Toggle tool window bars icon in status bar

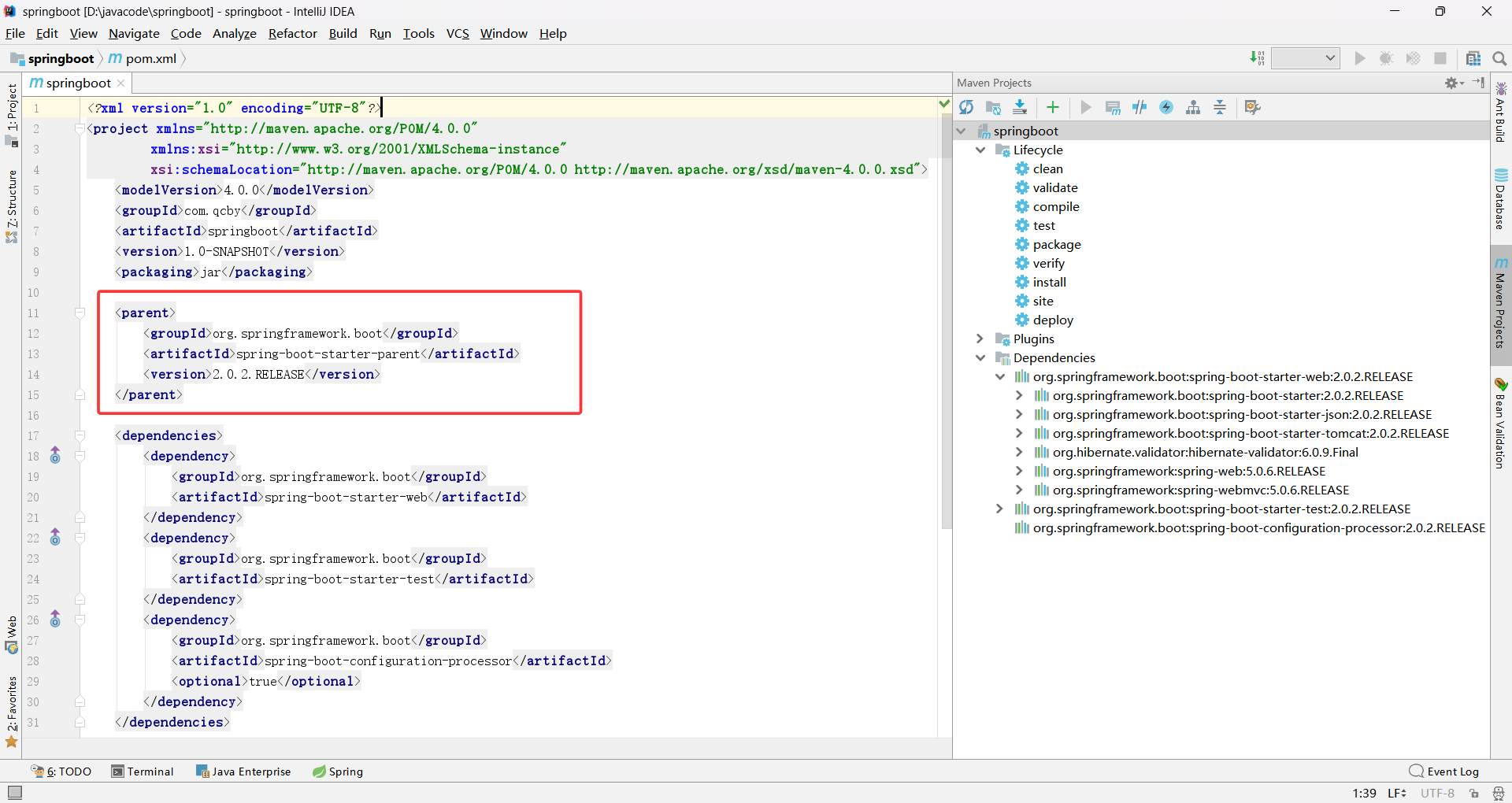pyautogui.click(x=15, y=793)
